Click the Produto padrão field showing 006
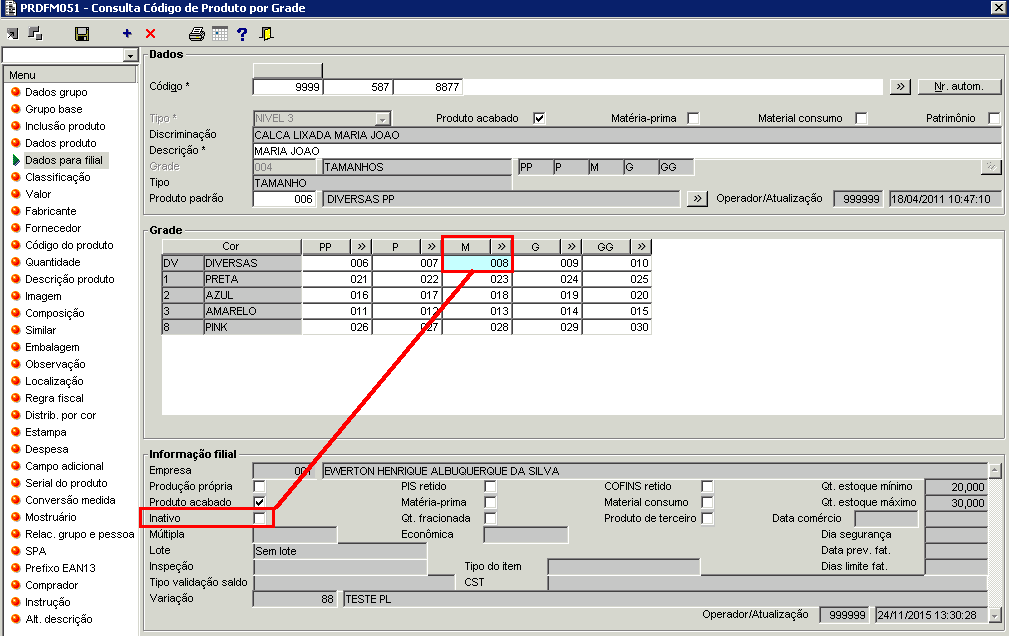The width and height of the screenshot is (1009, 636). 284,199
